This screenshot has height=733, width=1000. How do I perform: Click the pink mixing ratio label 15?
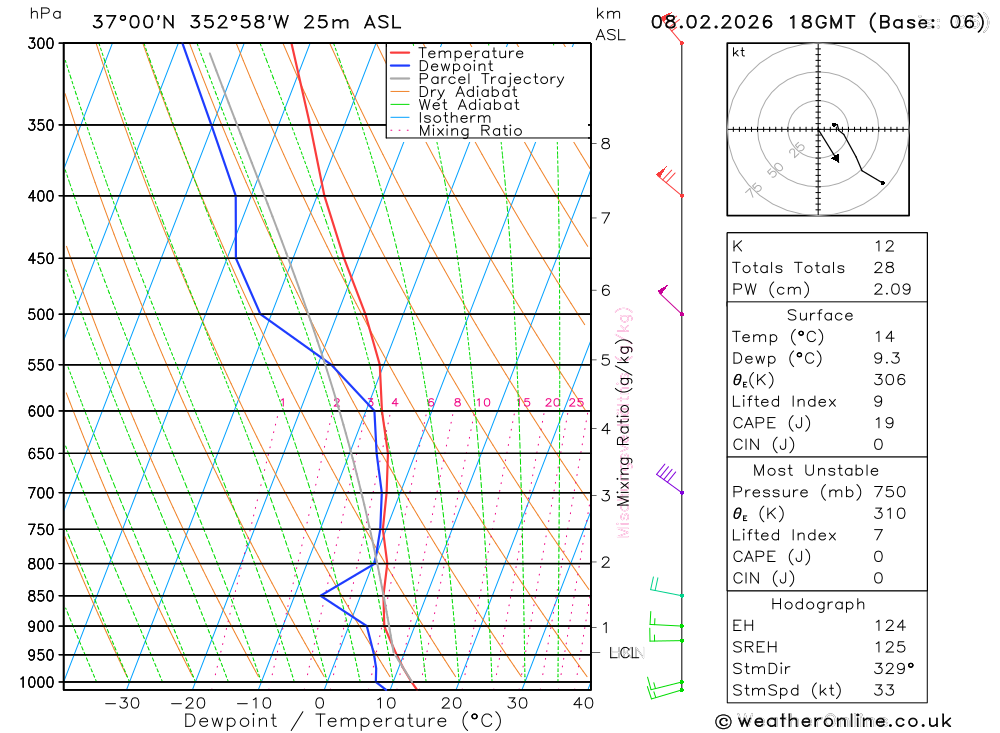click(523, 403)
